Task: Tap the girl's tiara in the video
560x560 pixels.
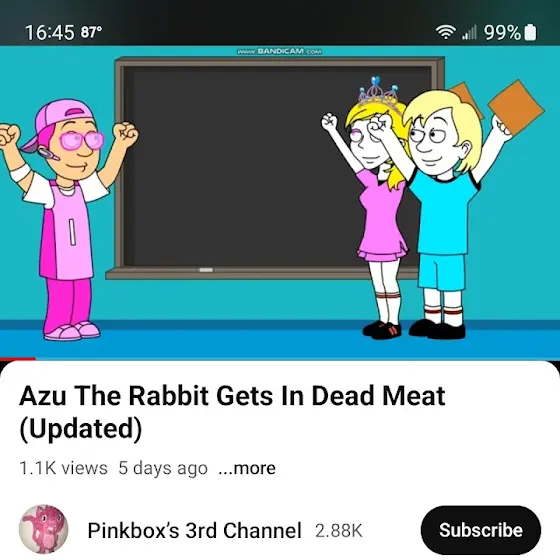Action: 379,91
